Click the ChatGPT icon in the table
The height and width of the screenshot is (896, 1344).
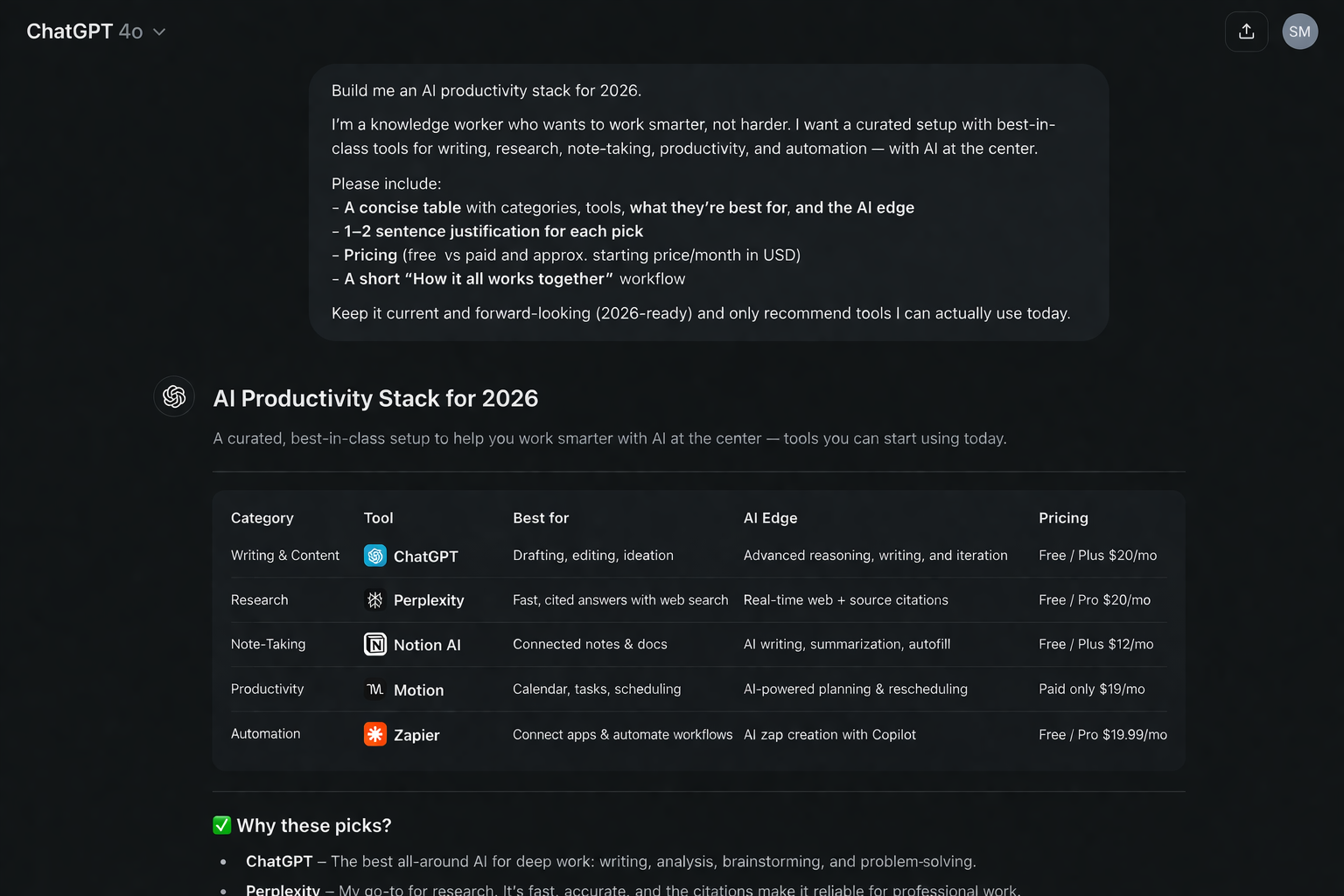(x=375, y=556)
